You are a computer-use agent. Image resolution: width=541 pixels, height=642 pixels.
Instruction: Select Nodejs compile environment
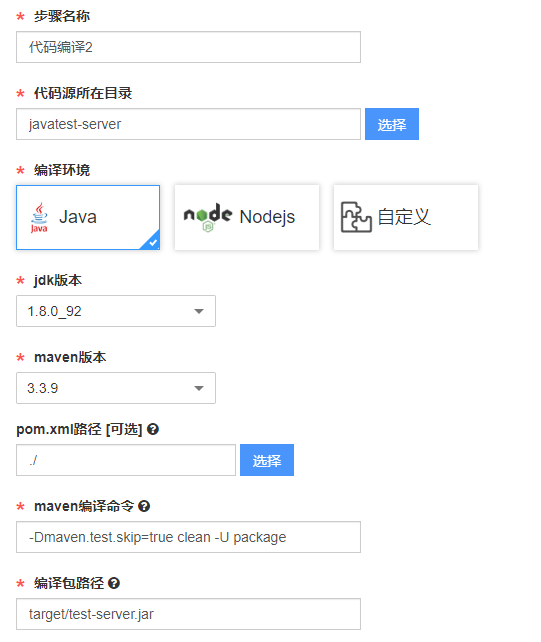point(247,217)
